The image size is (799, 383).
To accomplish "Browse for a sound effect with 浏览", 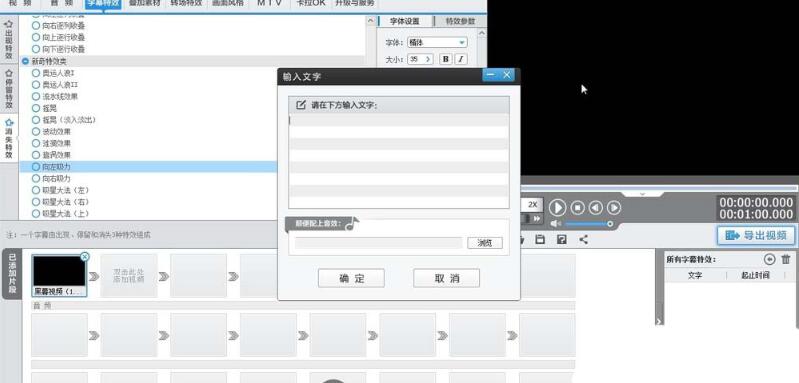I will coord(485,243).
